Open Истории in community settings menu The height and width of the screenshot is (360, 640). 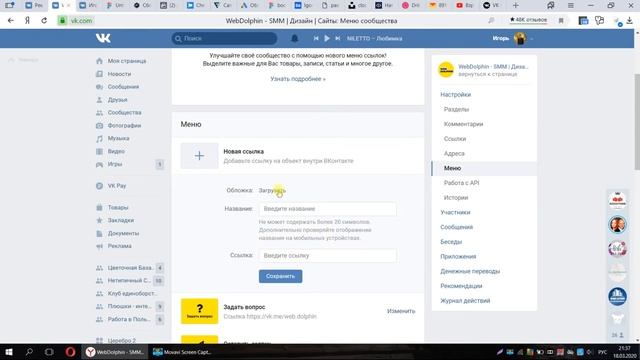click(x=456, y=198)
